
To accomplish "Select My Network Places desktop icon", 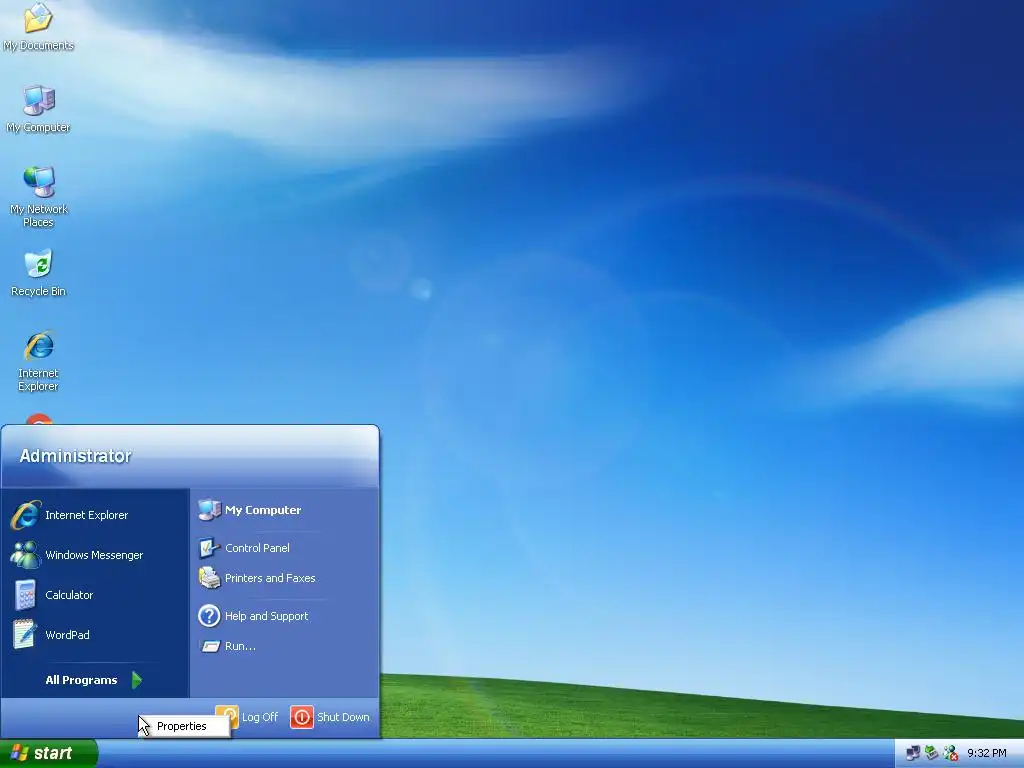I will point(39,197).
